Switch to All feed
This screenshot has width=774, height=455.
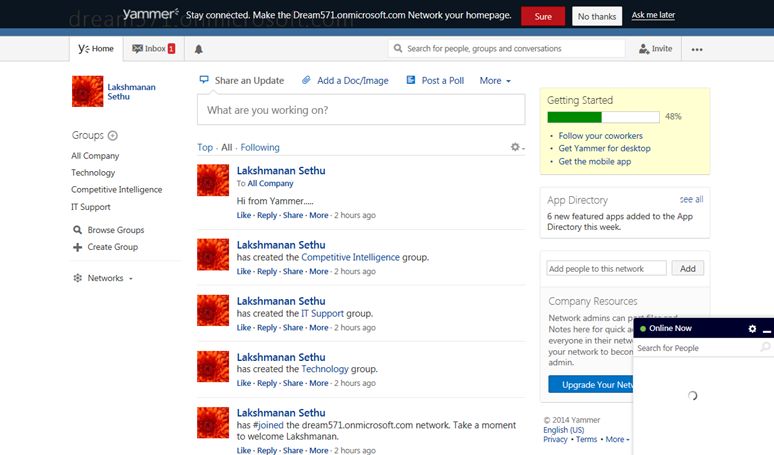pos(227,147)
